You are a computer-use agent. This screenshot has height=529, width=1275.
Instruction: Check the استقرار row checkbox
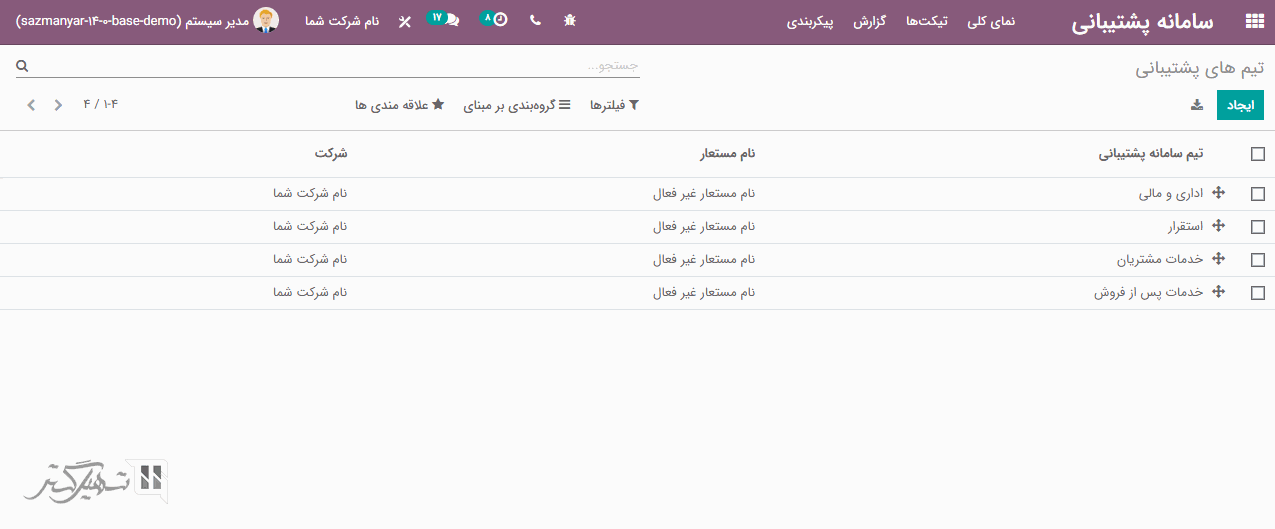click(x=1257, y=227)
